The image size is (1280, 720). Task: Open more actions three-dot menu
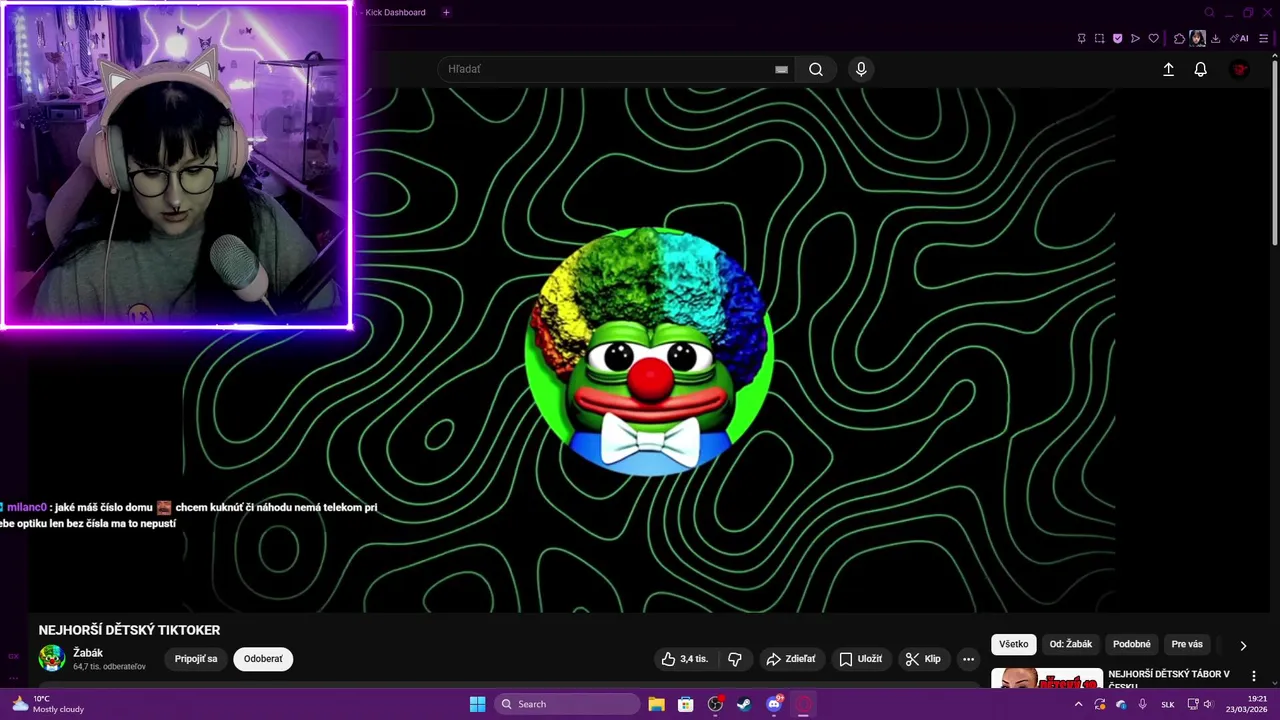pos(968,659)
